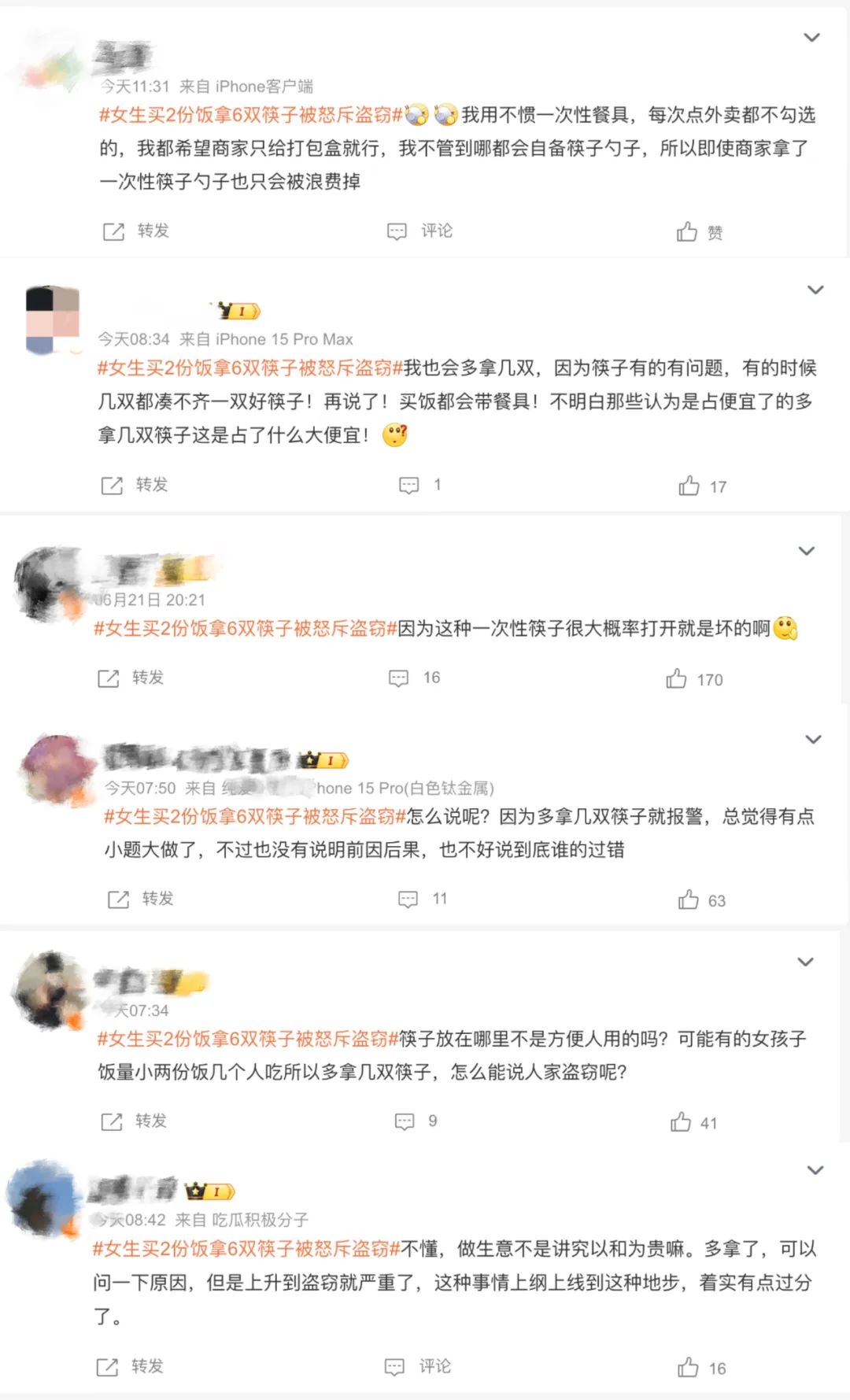
Task: Click the thumbs-up on the 63-likes post
Action: click(689, 899)
